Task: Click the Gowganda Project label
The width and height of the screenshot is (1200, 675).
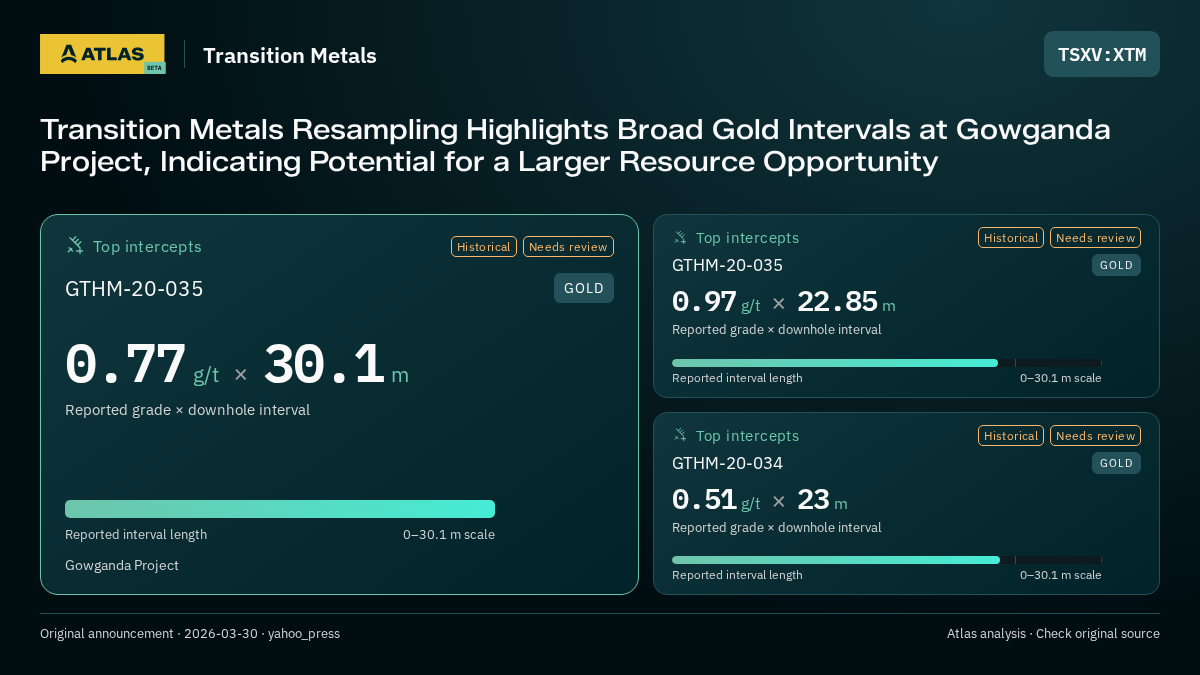Action: (122, 566)
